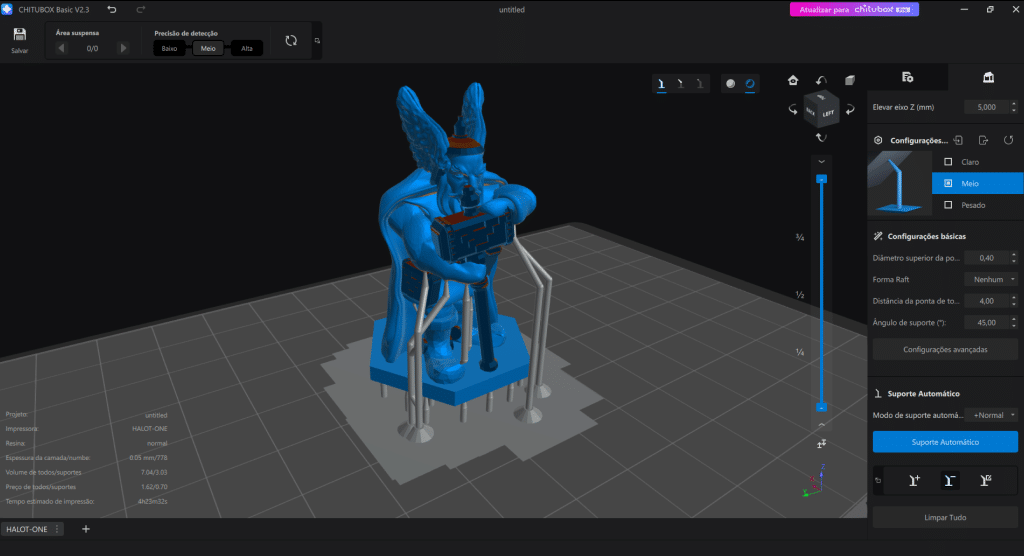Go to next suspended area
1024x556 pixels.
pos(123,48)
